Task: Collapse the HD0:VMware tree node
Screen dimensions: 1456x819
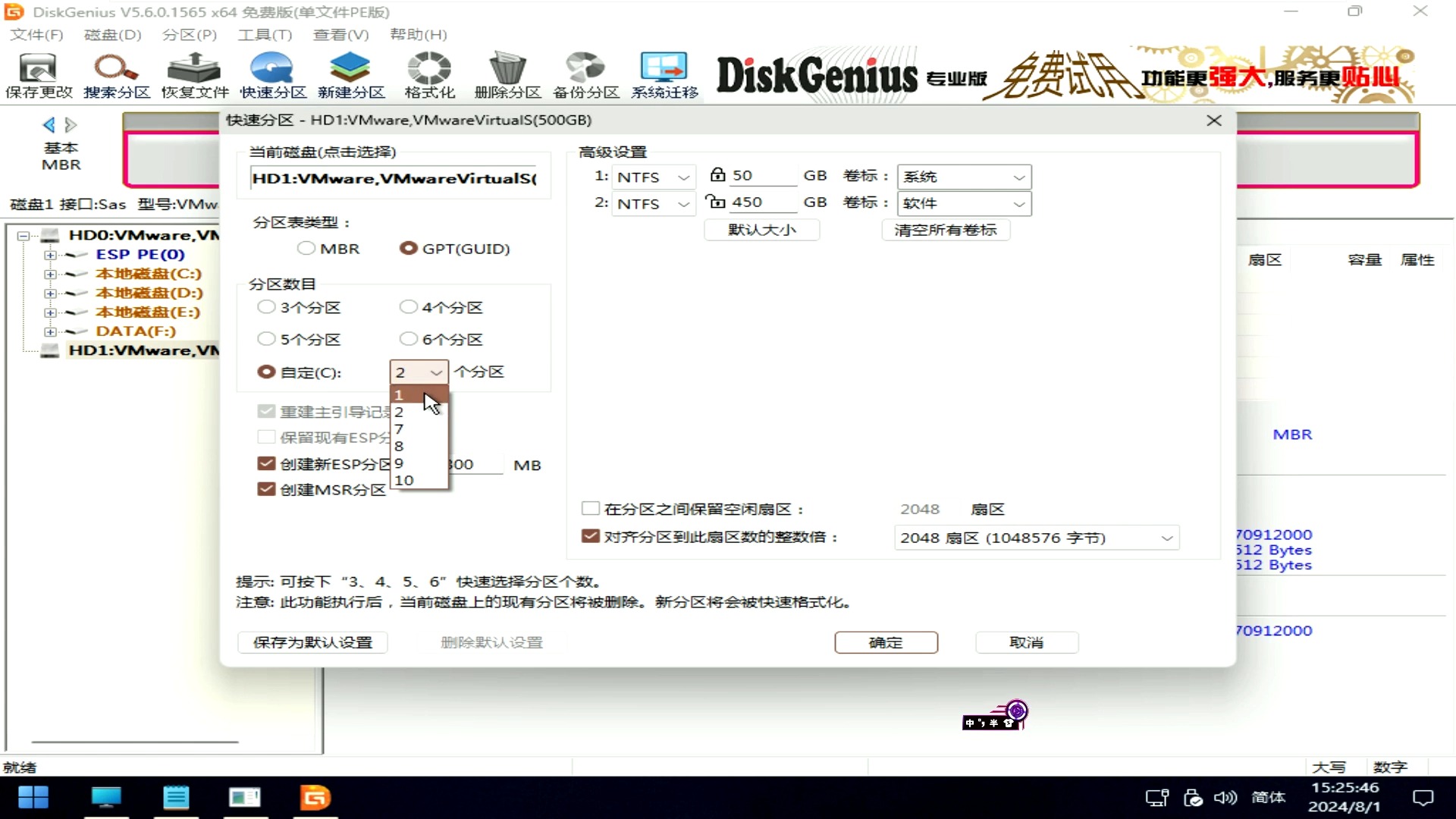Action: tap(24, 236)
